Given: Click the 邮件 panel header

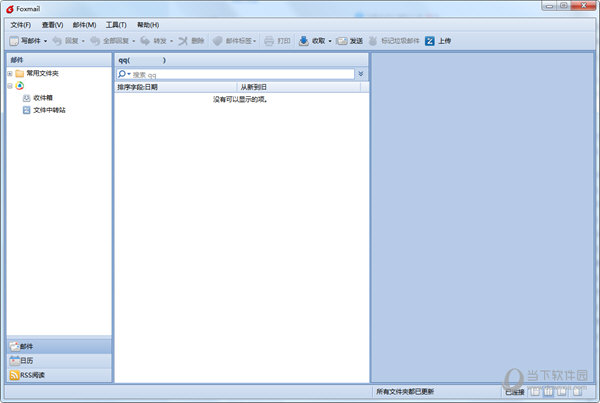Looking at the screenshot, I should [59, 60].
